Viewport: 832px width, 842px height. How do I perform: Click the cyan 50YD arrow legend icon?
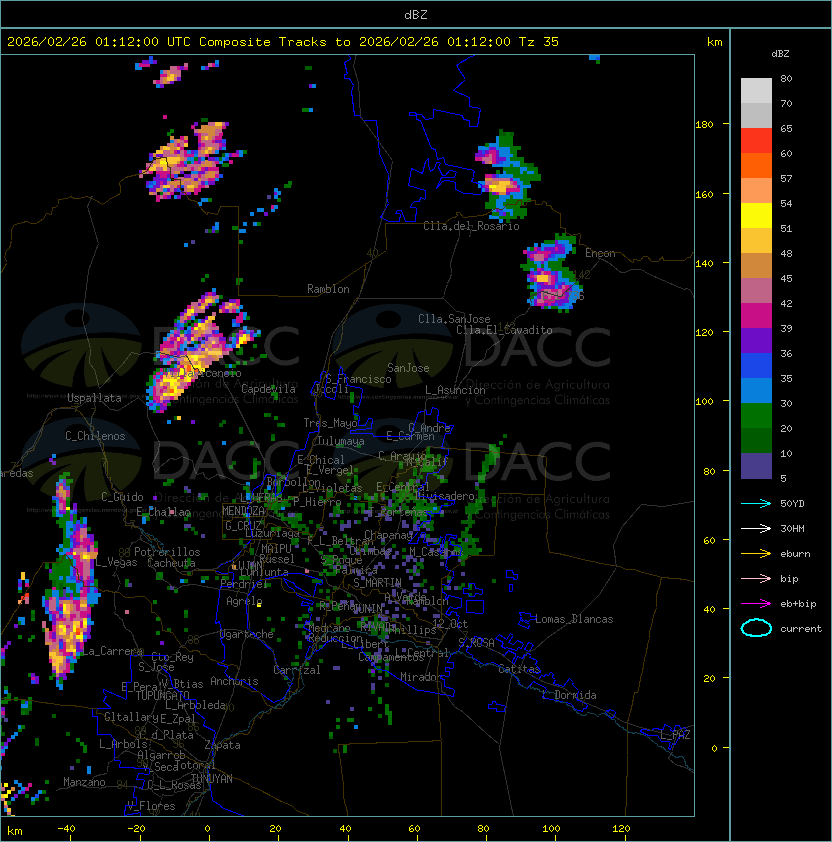click(x=756, y=504)
